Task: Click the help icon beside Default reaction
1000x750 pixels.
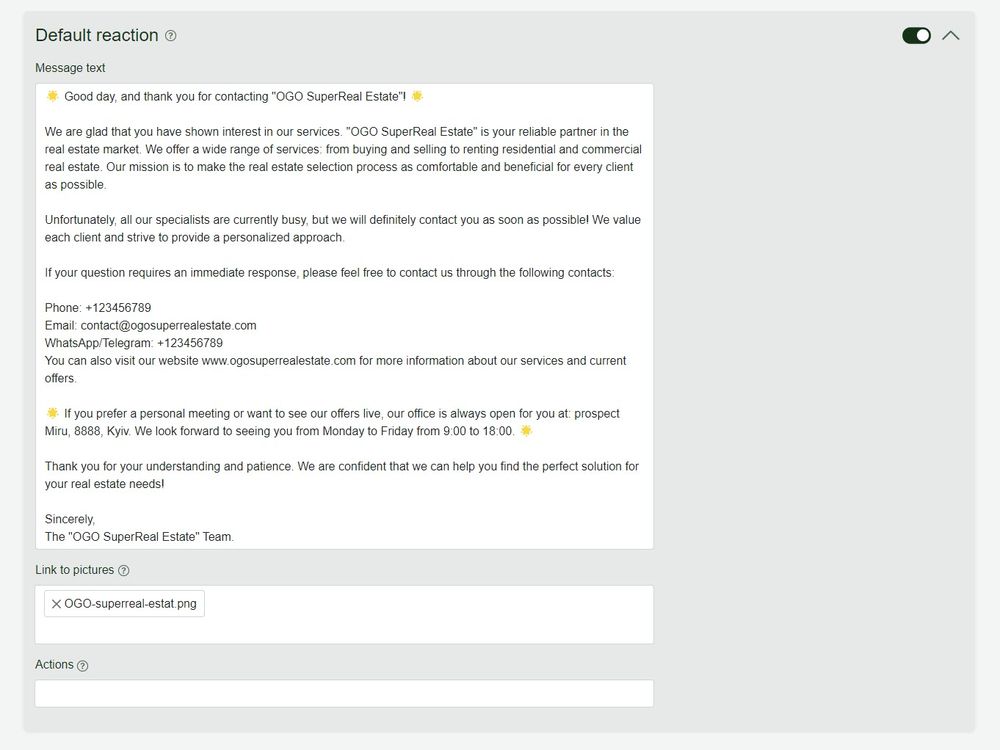Action: tap(171, 36)
